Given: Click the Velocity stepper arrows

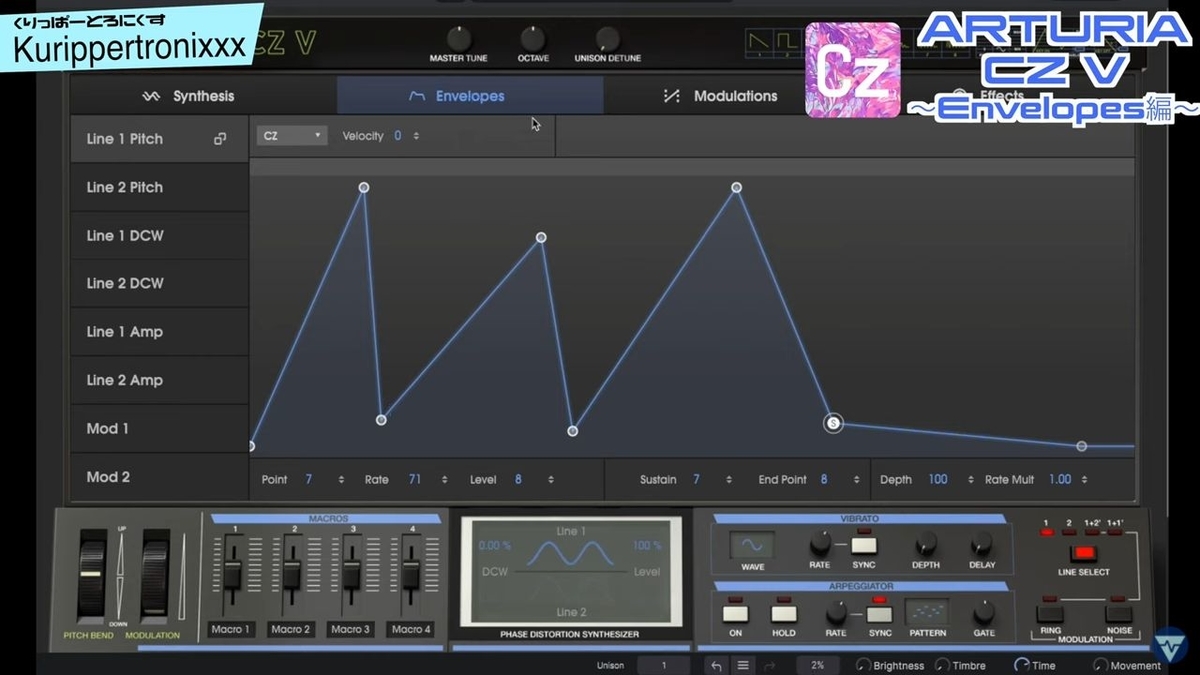Looking at the screenshot, I should [x=416, y=136].
